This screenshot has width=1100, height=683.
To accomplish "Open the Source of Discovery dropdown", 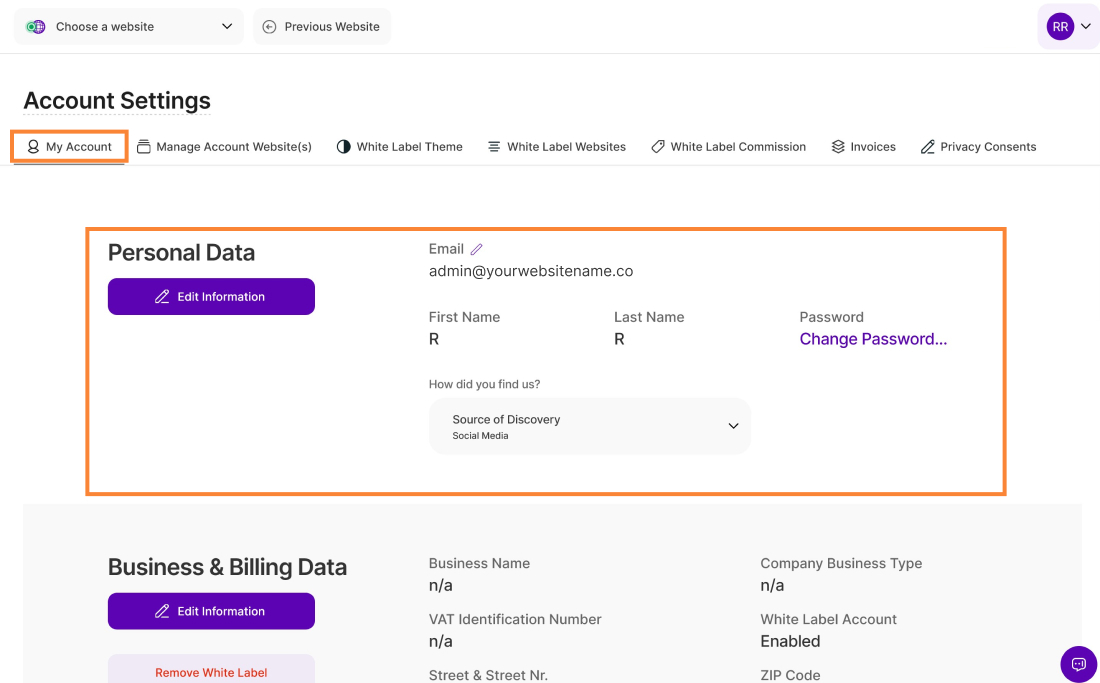I will 590,426.
